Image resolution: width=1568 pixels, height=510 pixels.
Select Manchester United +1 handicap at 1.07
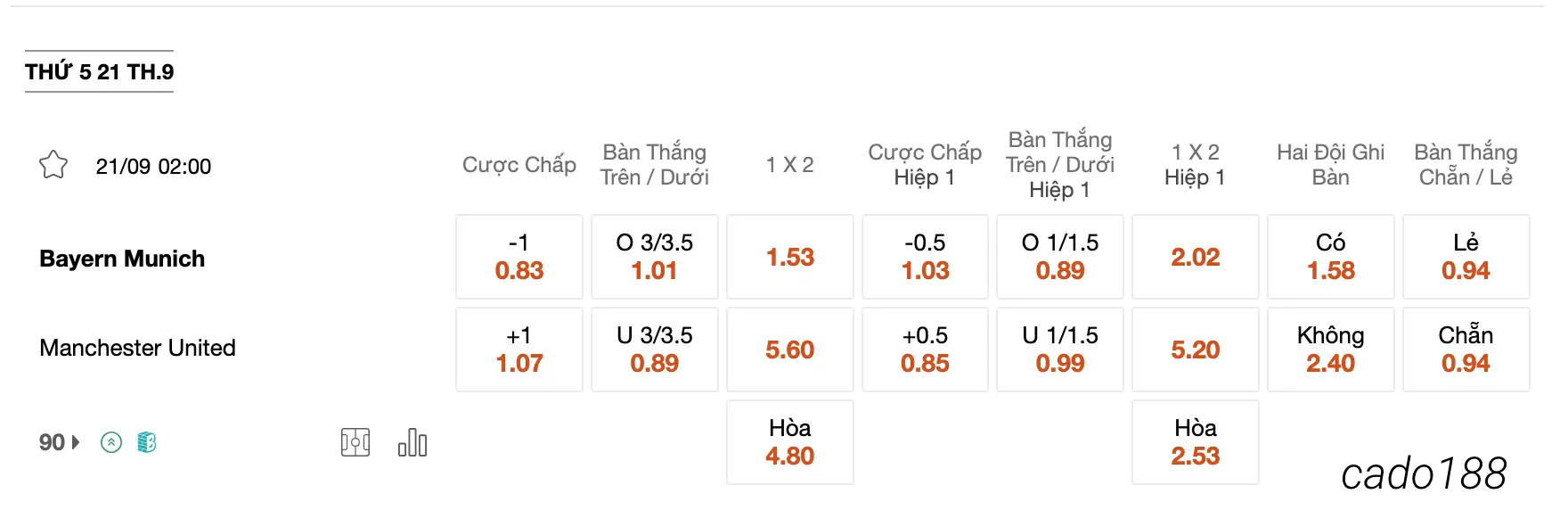tap(519, 350)
